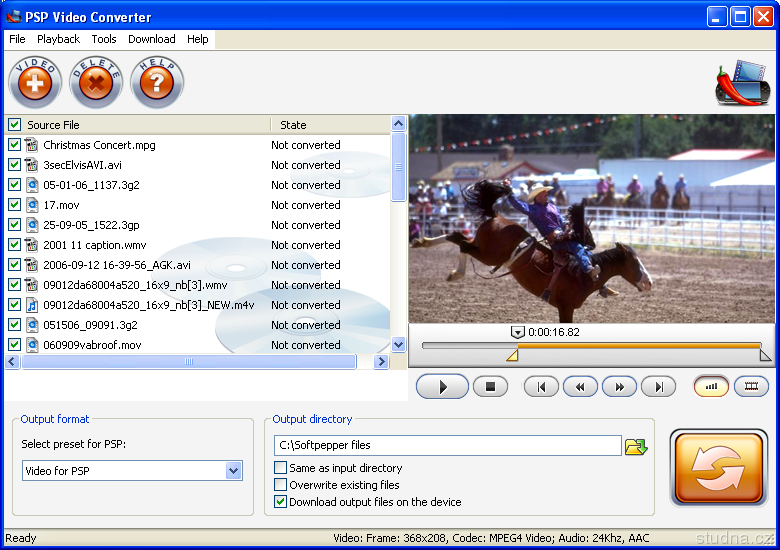780x550 pixels.
Task: Open the Playback menu
Action: [x=58, y=39]
